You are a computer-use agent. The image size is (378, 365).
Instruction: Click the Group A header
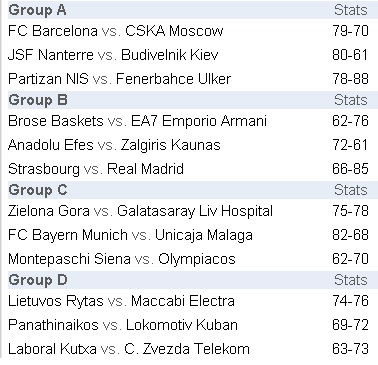37,10
